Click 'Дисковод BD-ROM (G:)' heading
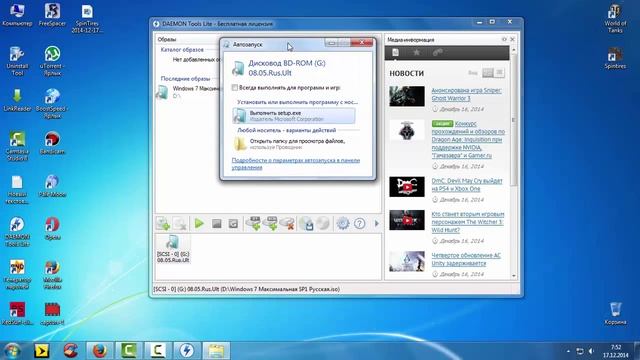The width and height of the screenshot is (640, 360). click(x=287, y=63)
